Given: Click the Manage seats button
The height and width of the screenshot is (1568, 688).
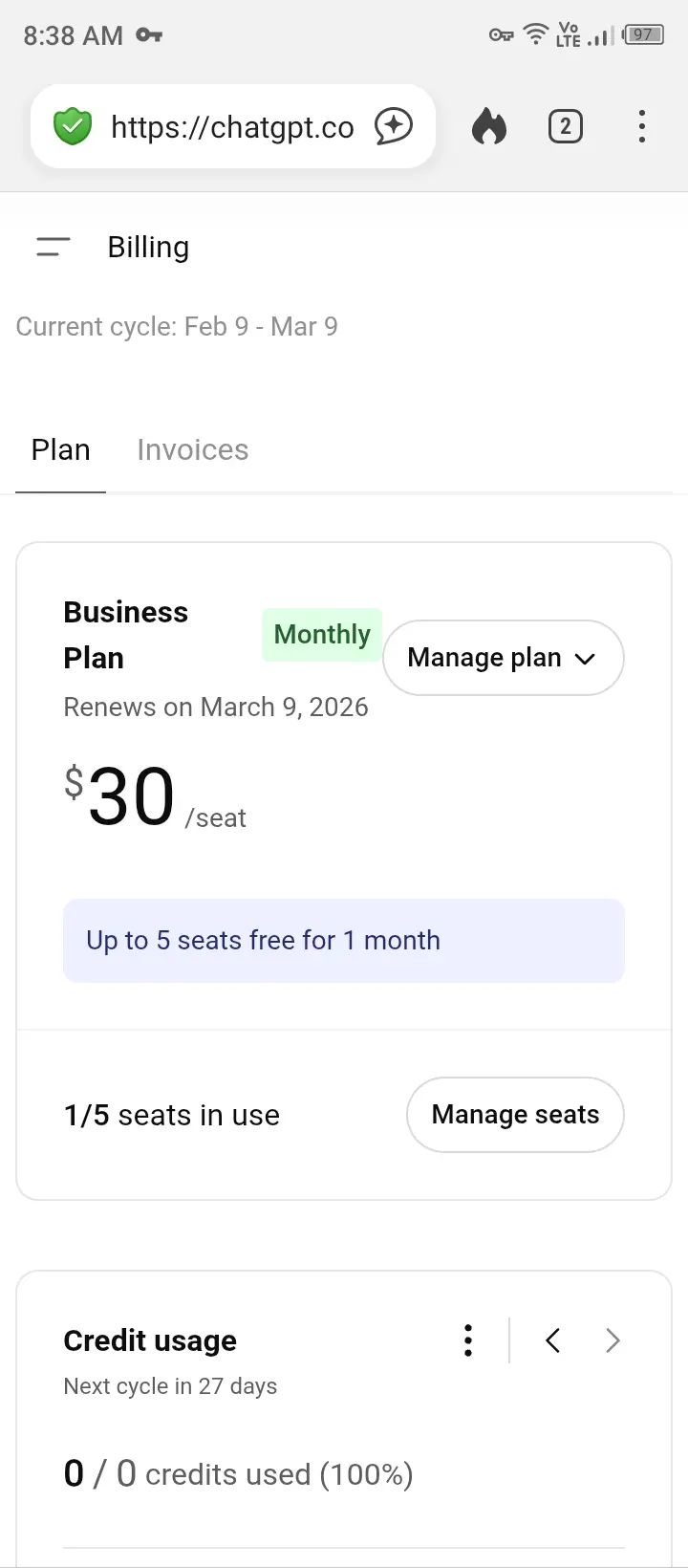Looking at the screenshot, I should pos(515,1115).
